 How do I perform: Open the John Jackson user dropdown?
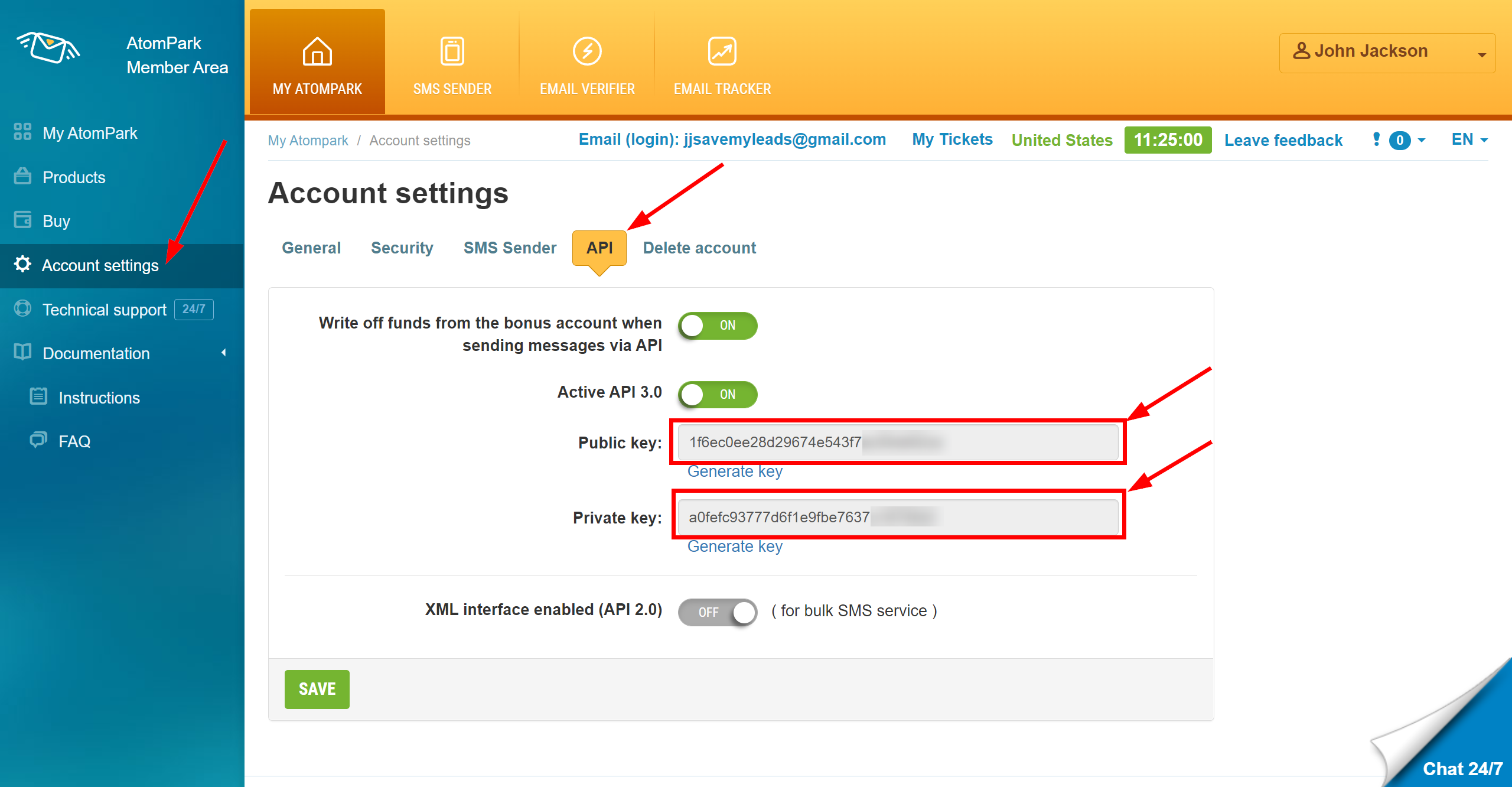coord(1387,53)
